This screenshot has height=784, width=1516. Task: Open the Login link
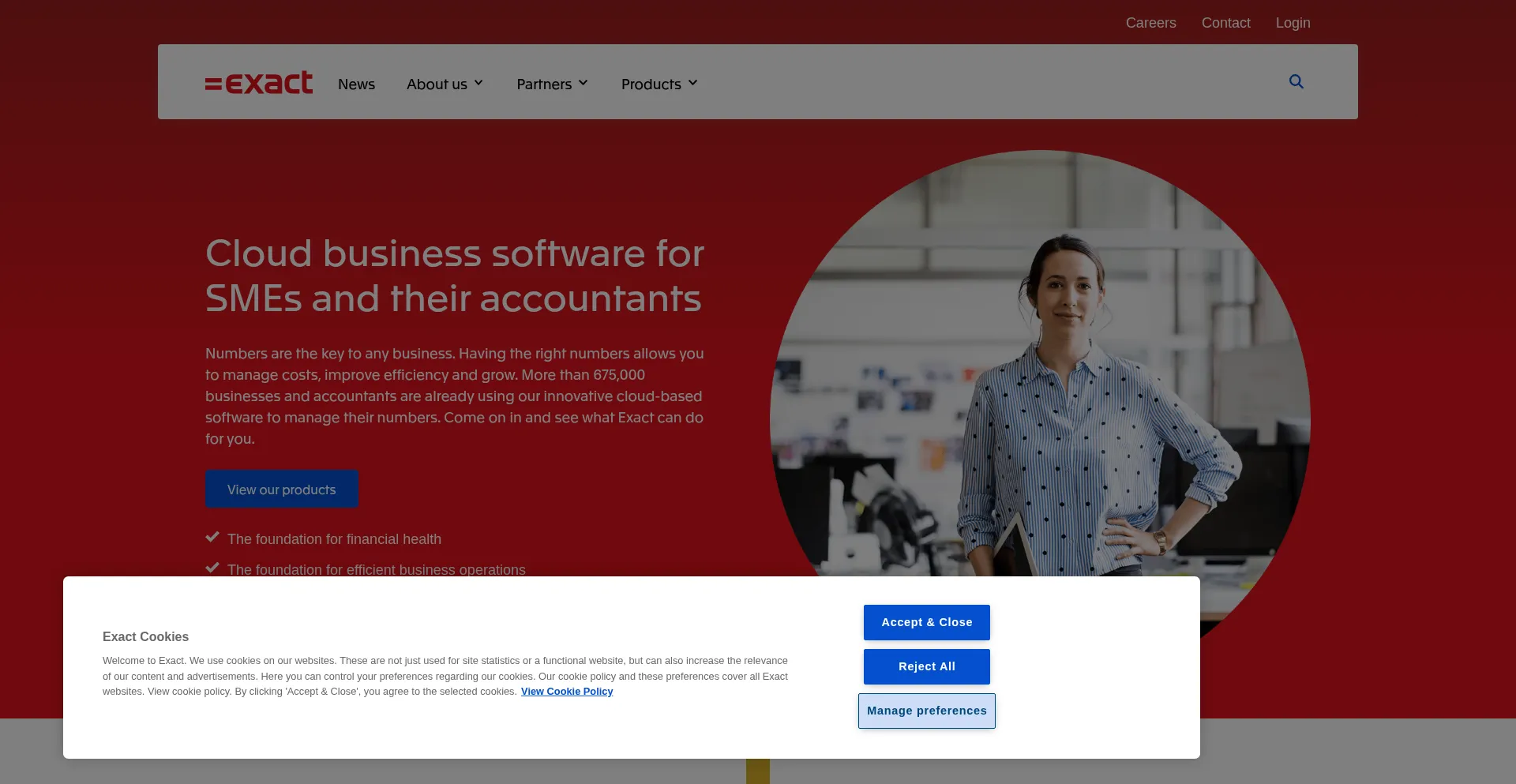pyautogui.click(x=1293, y=23)
